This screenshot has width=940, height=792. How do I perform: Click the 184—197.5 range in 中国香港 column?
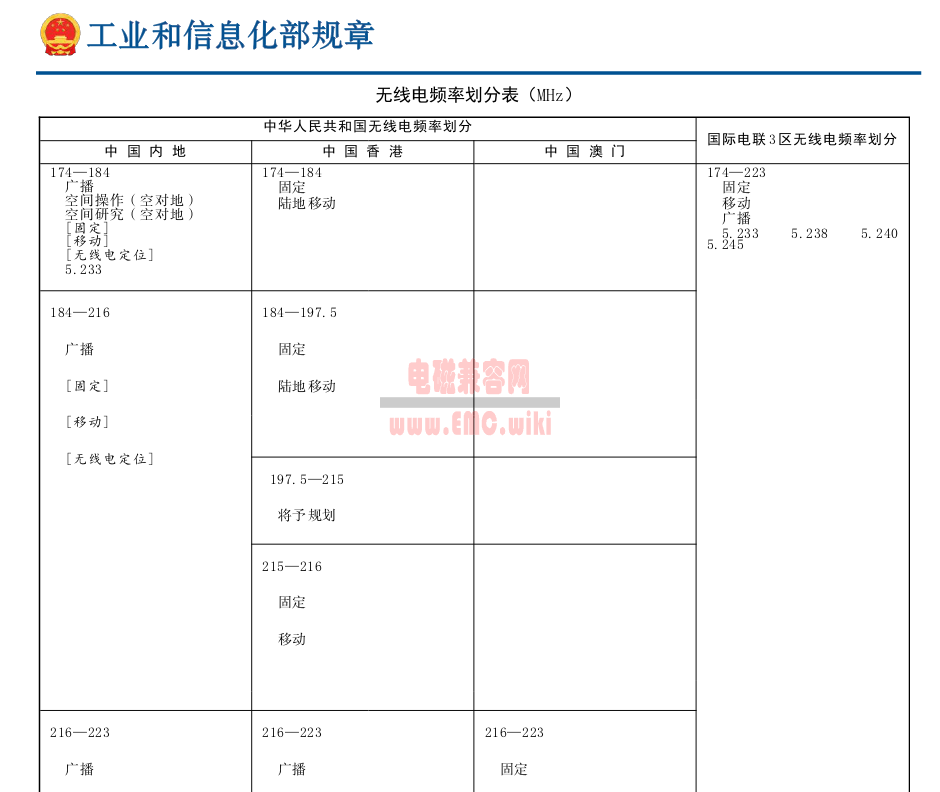point(299,313)
